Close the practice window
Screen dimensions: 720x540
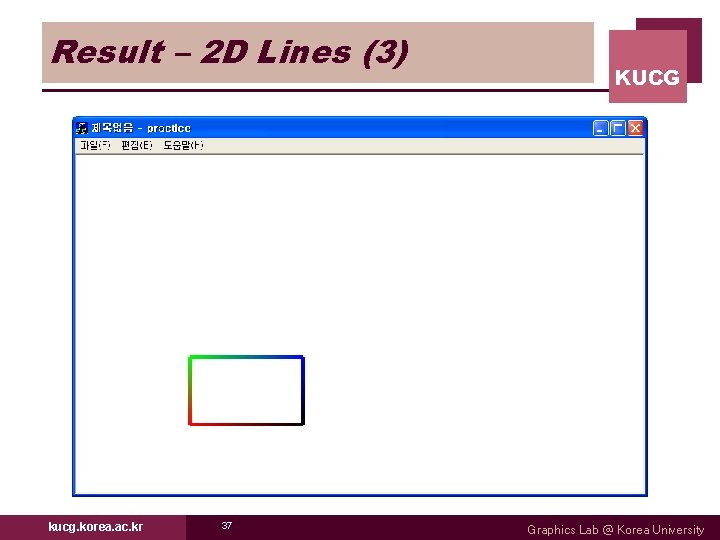pyautogui.click(x=635, y=128)
